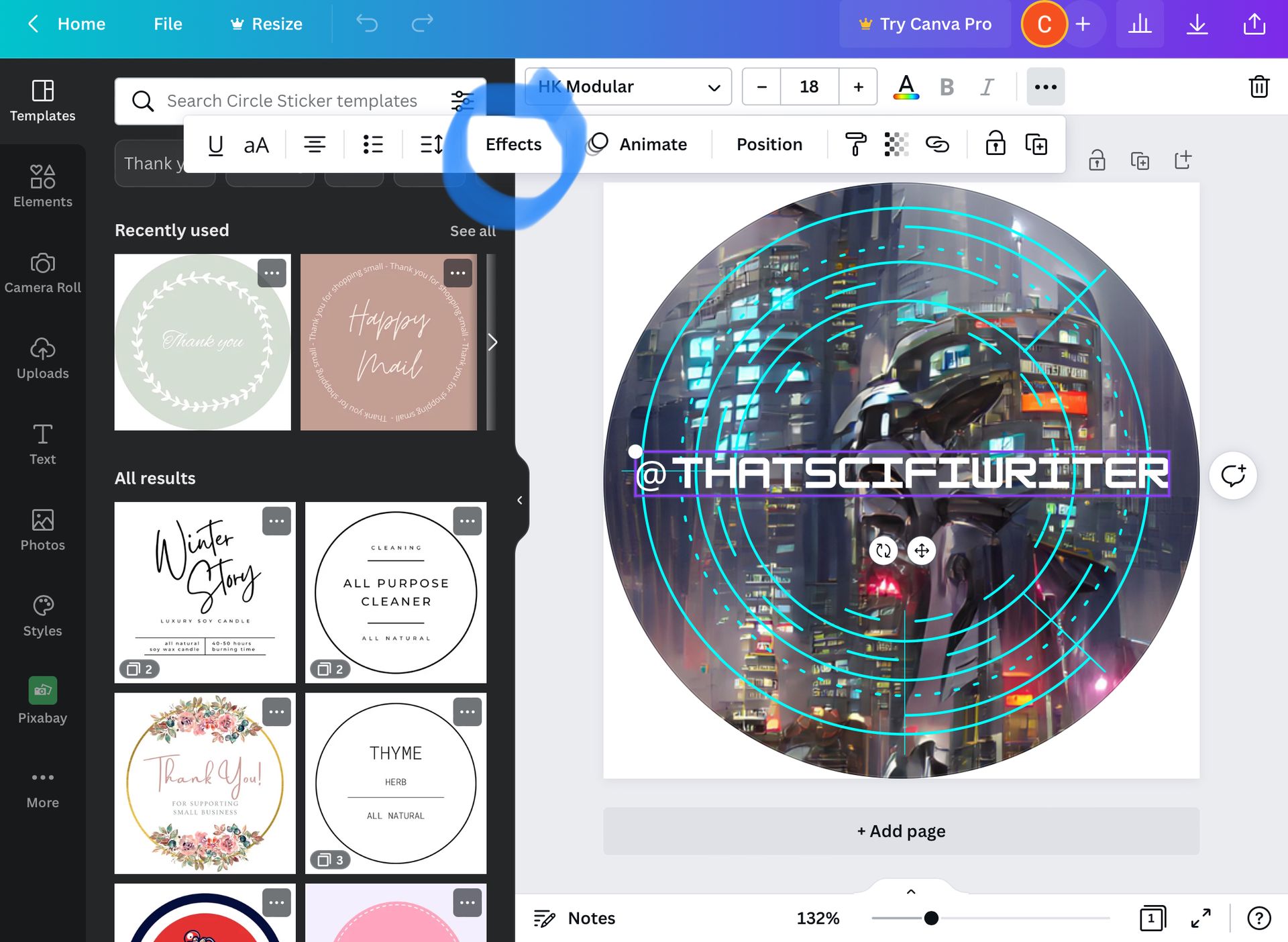Select the copy style paint roller
The image size is (1288, 942).
pos(855,145)
